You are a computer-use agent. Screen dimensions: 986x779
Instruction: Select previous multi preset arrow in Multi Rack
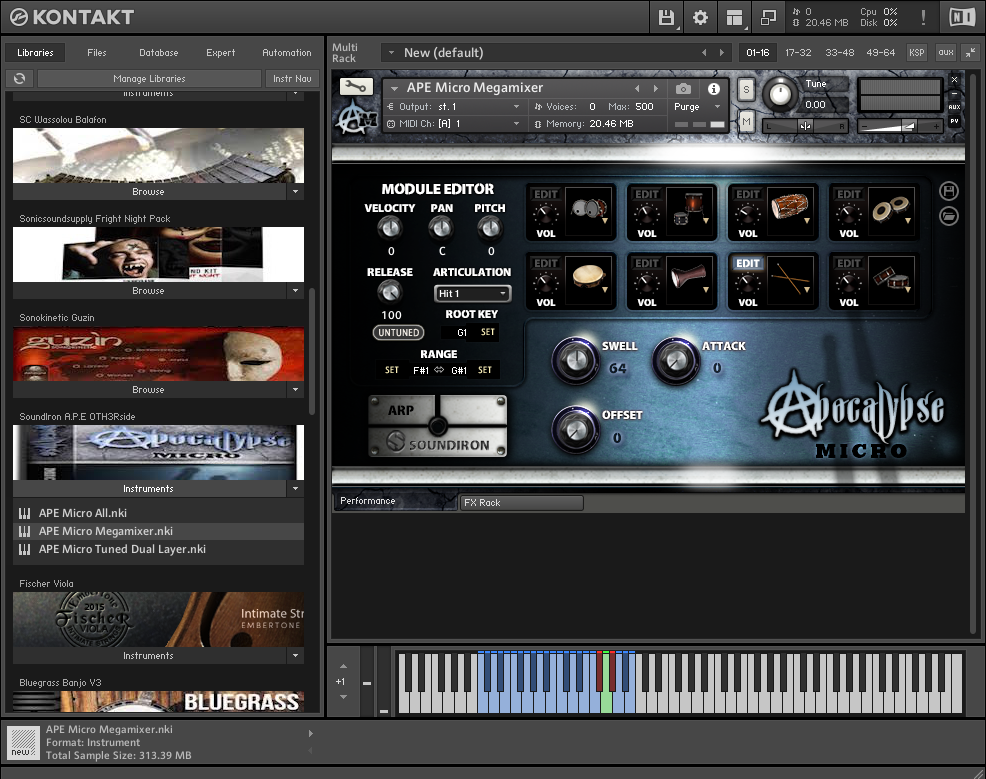(704, 53)
